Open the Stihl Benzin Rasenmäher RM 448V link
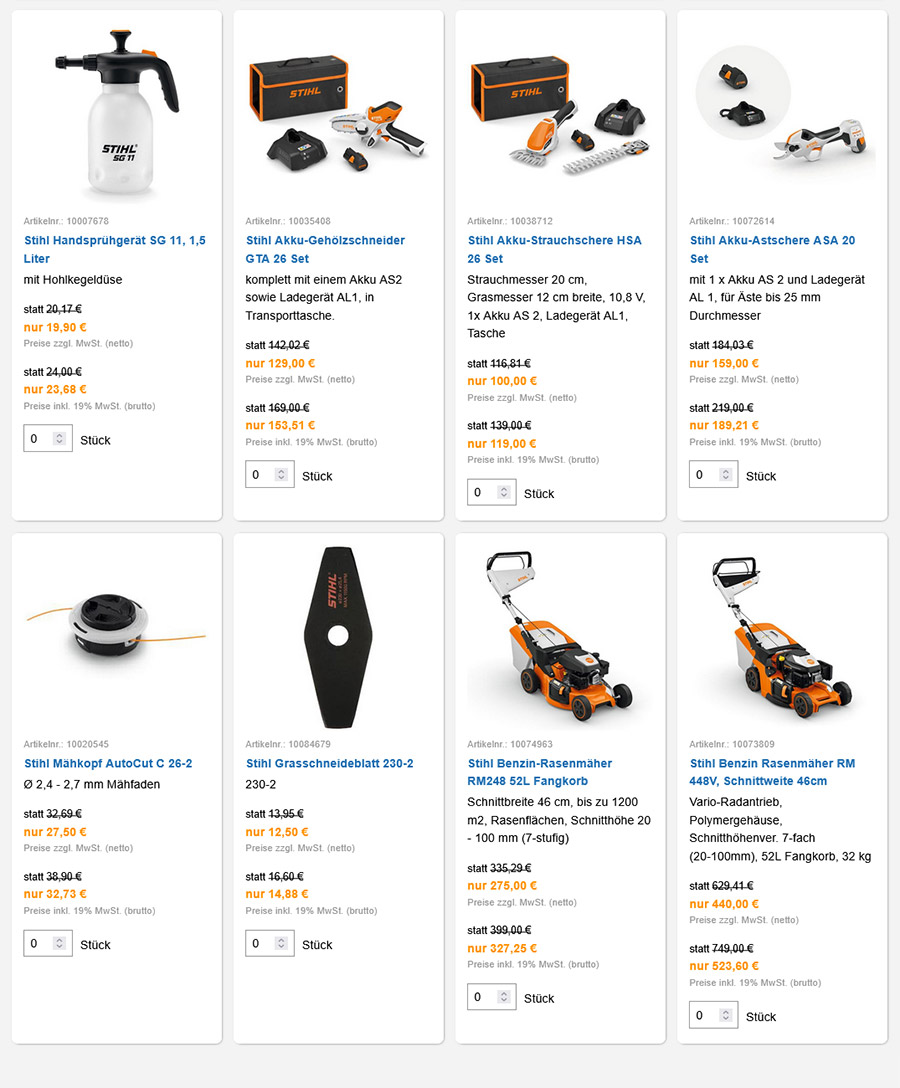The image size is (900, 1088). pos(772,772)
